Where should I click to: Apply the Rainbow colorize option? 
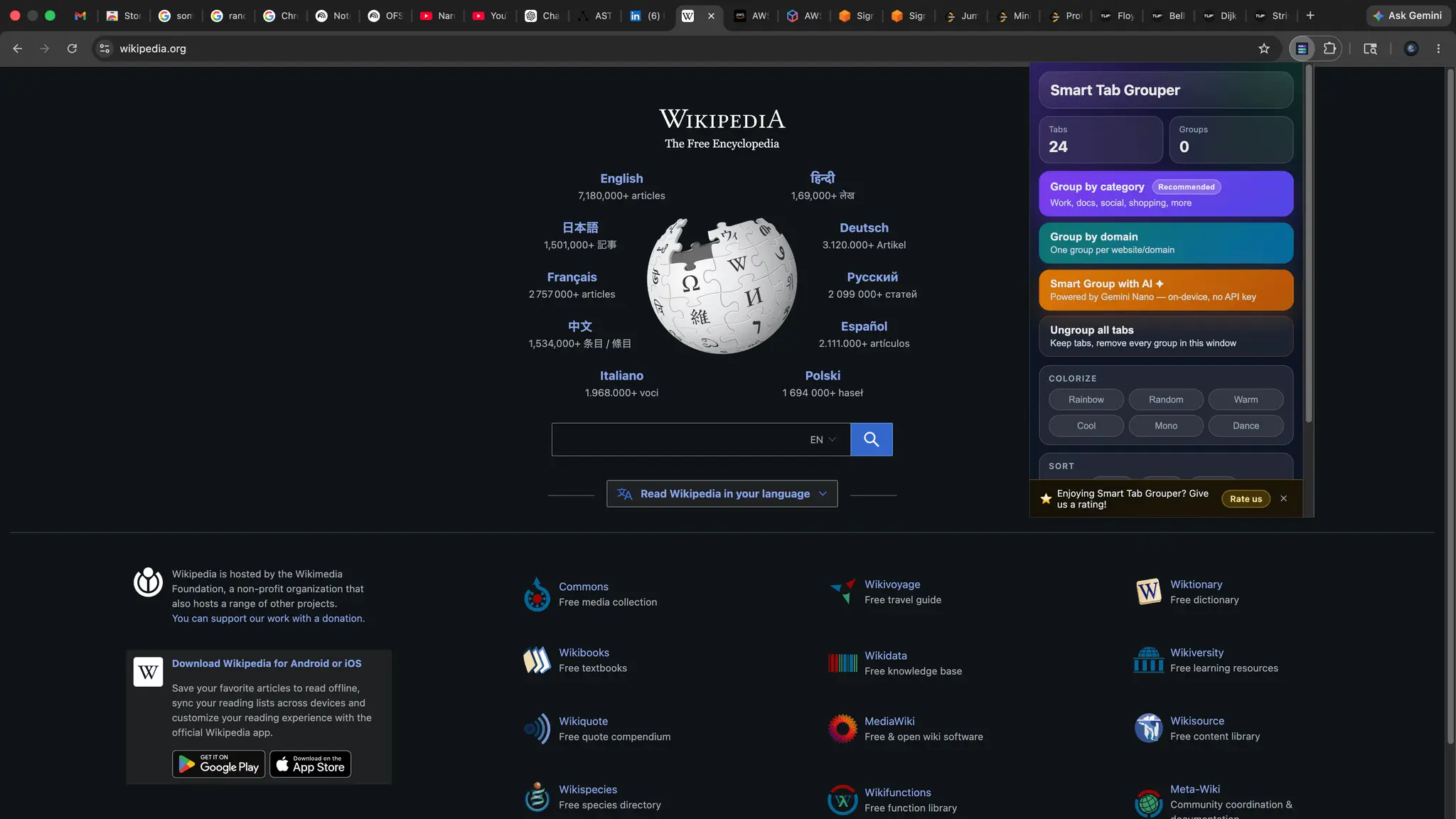1086,400
